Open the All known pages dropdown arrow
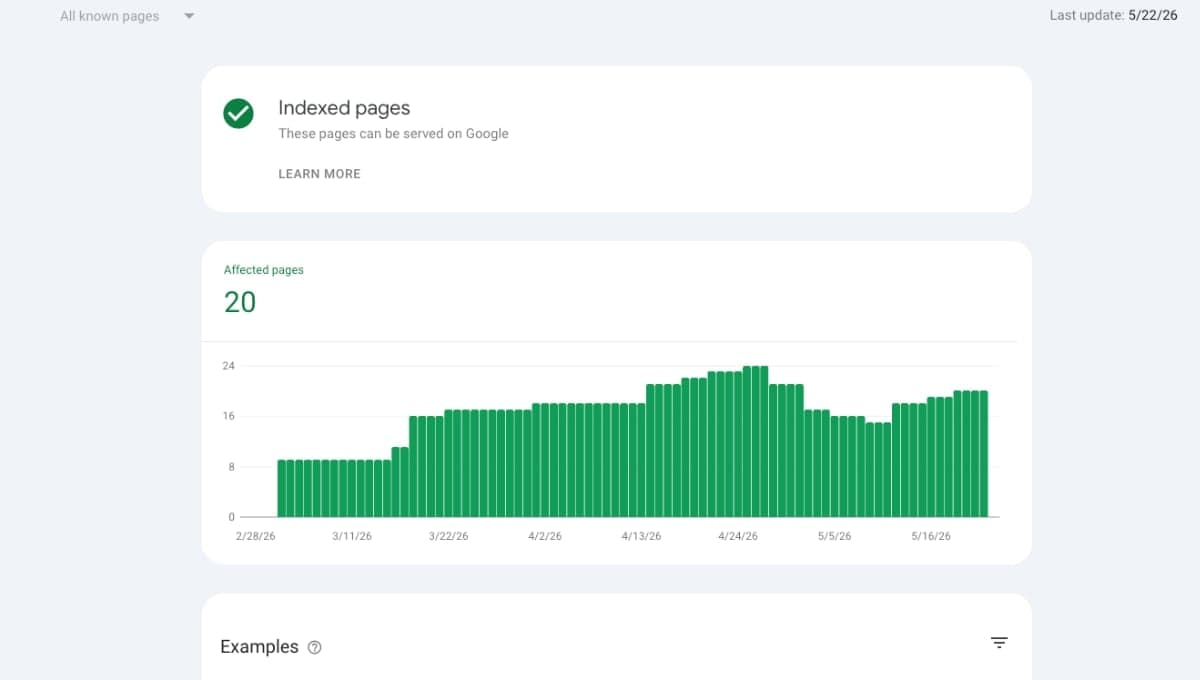 189,16
